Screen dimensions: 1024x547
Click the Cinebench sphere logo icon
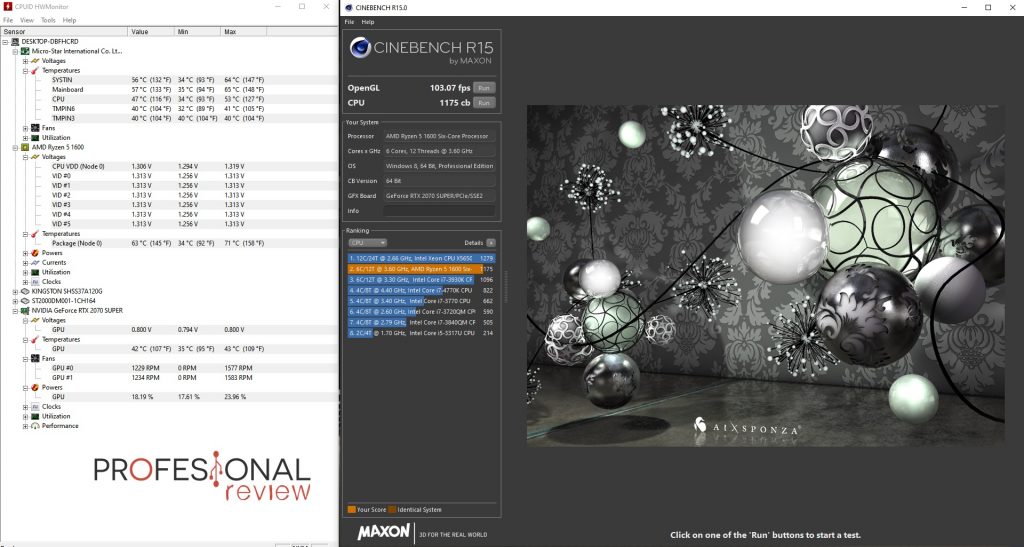(360, 48)
